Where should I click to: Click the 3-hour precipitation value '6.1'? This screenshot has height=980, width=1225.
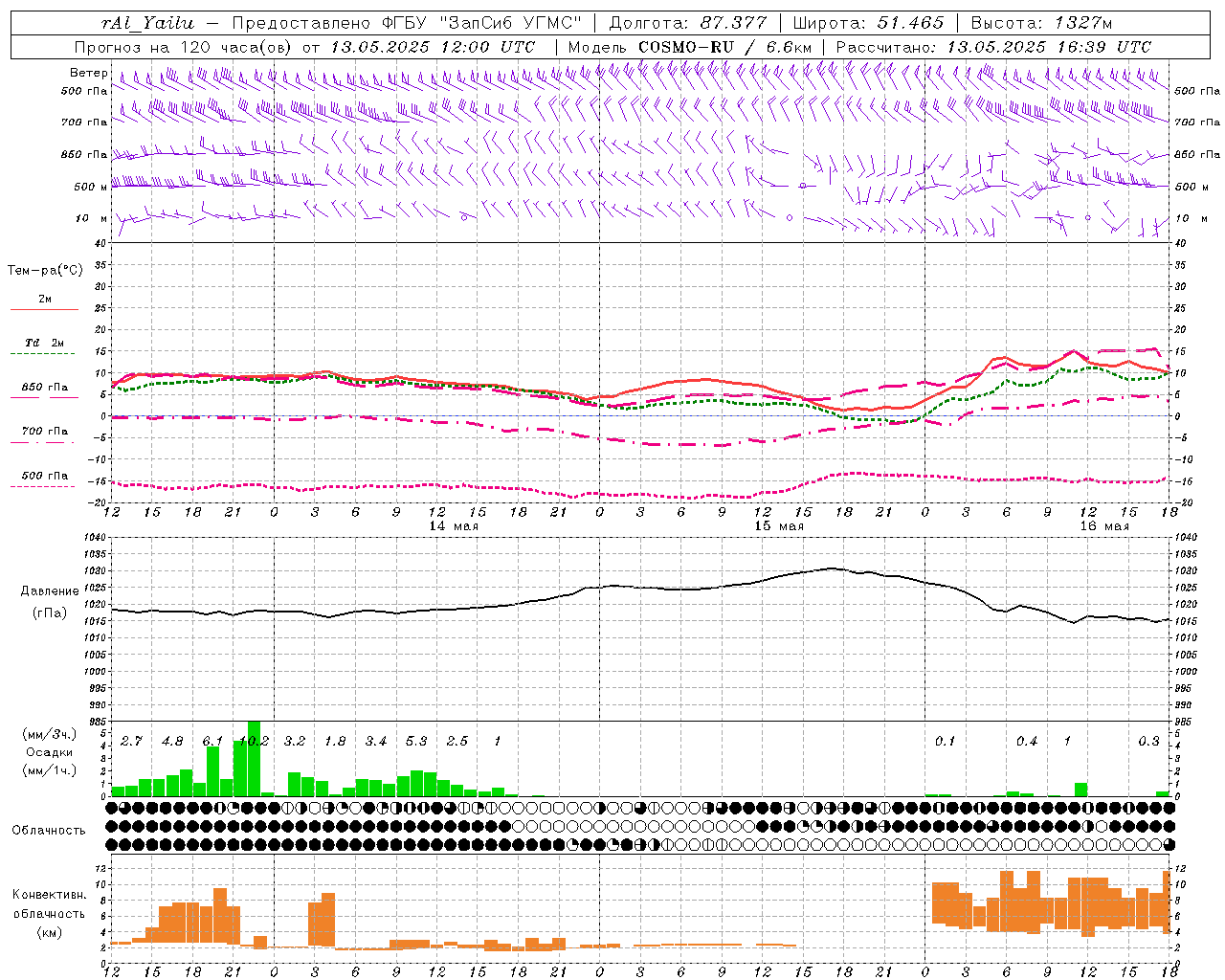[x=212, y=742]
